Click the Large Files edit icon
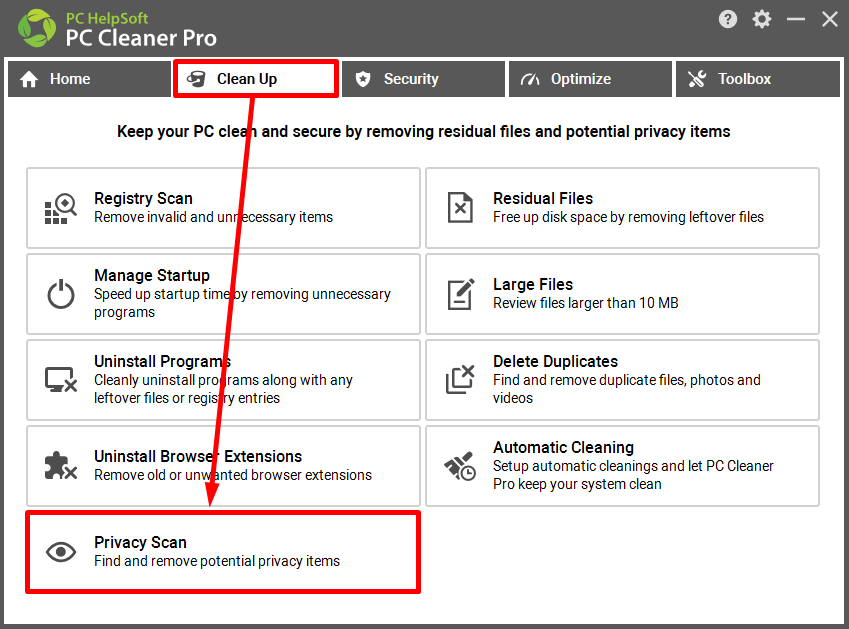 461,294
